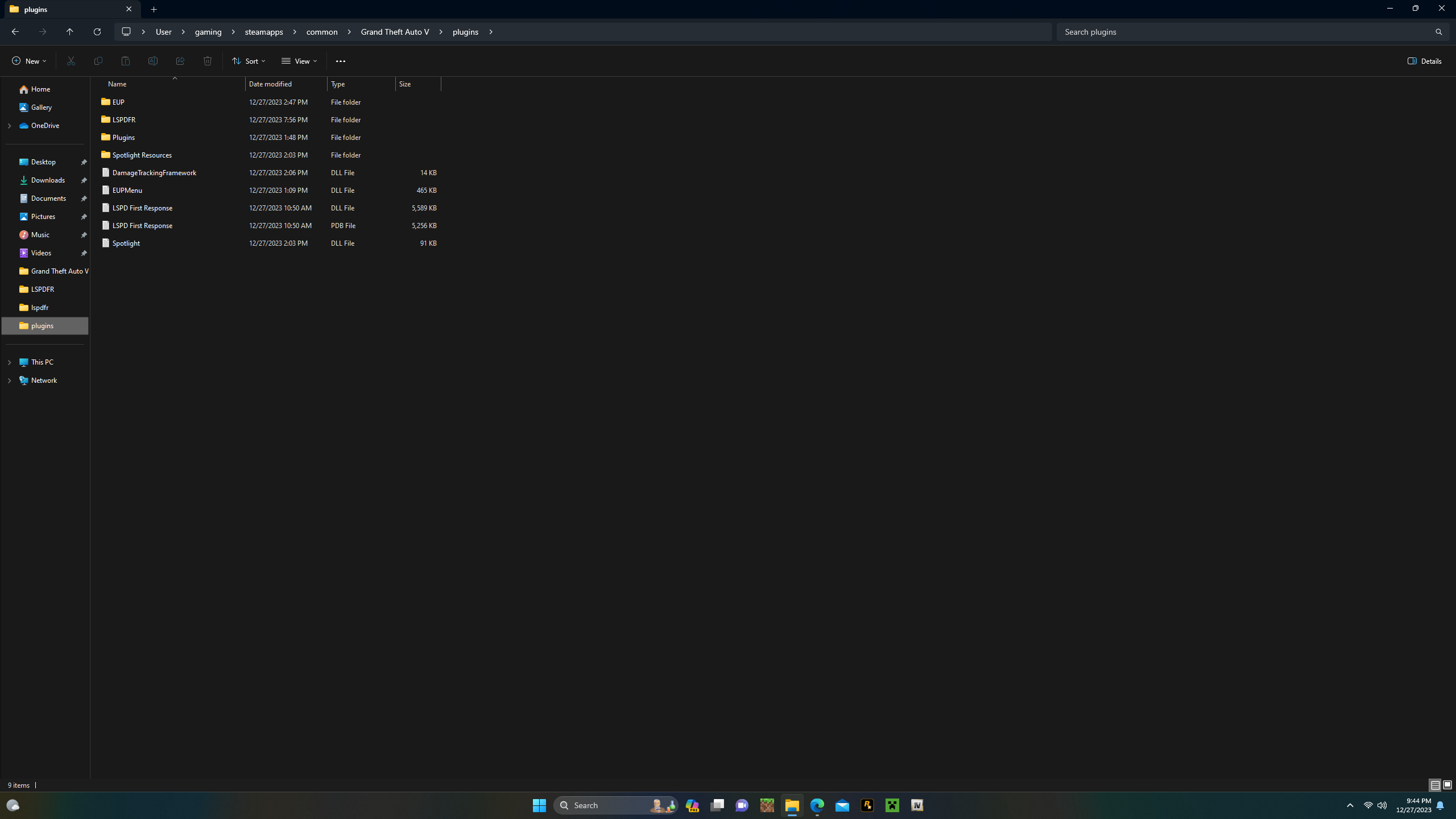Screen dimensions: 1456x819
Task: Open the Microsoft Edge taskbar icon
Action: pyautogui.click(x=817, y=805)
